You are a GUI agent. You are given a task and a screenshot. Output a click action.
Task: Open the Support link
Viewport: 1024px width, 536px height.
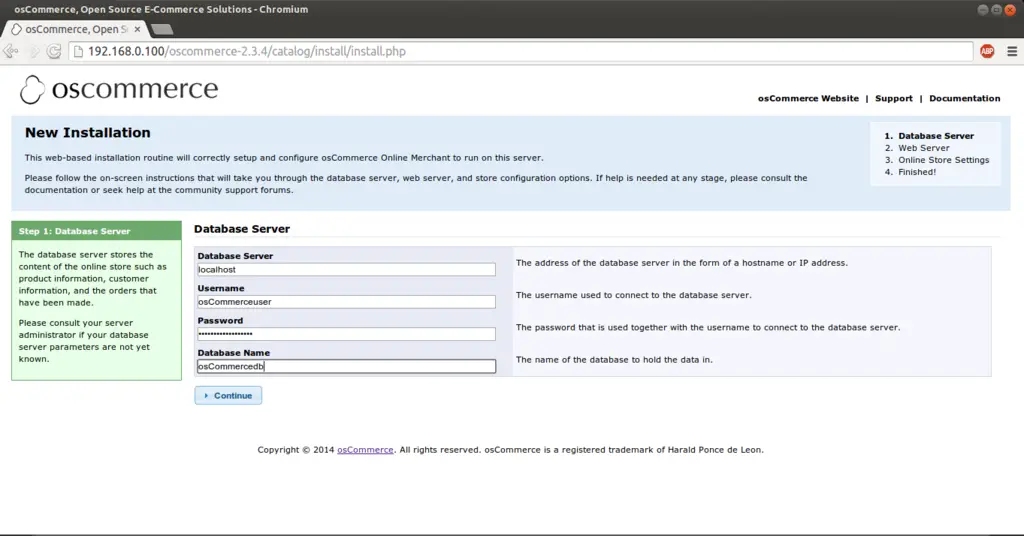893,99
